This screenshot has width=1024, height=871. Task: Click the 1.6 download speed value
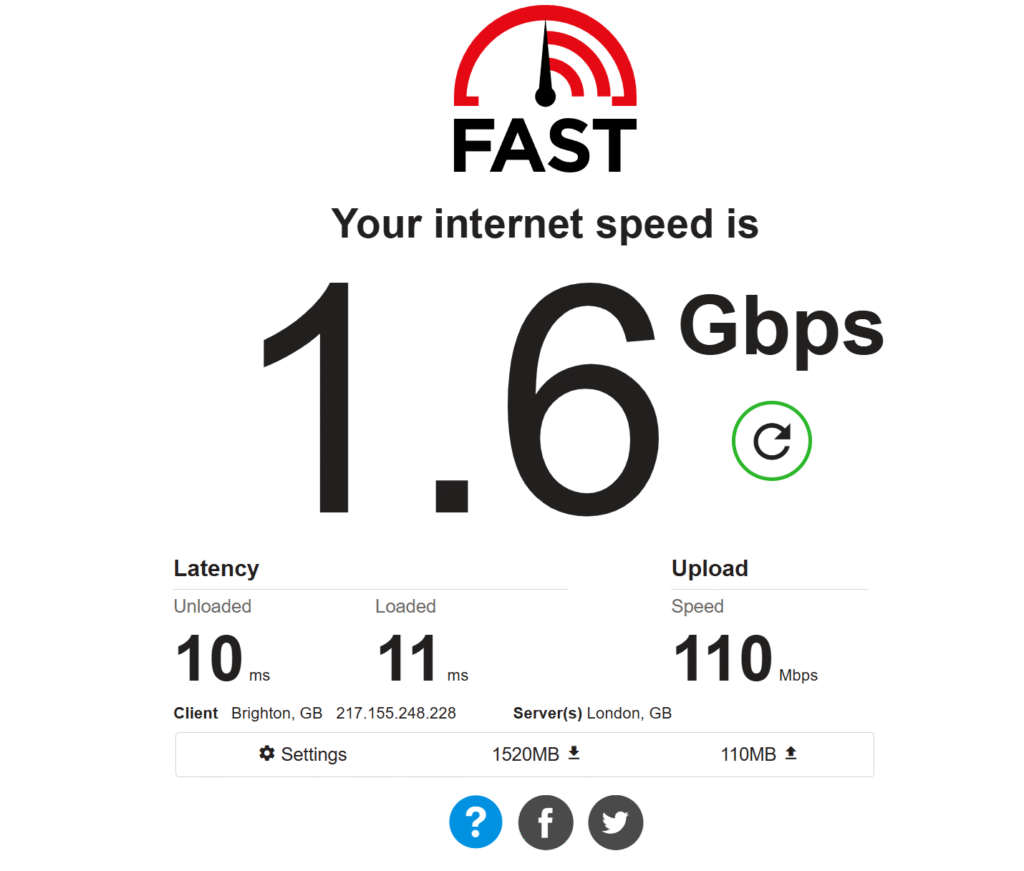460,398
